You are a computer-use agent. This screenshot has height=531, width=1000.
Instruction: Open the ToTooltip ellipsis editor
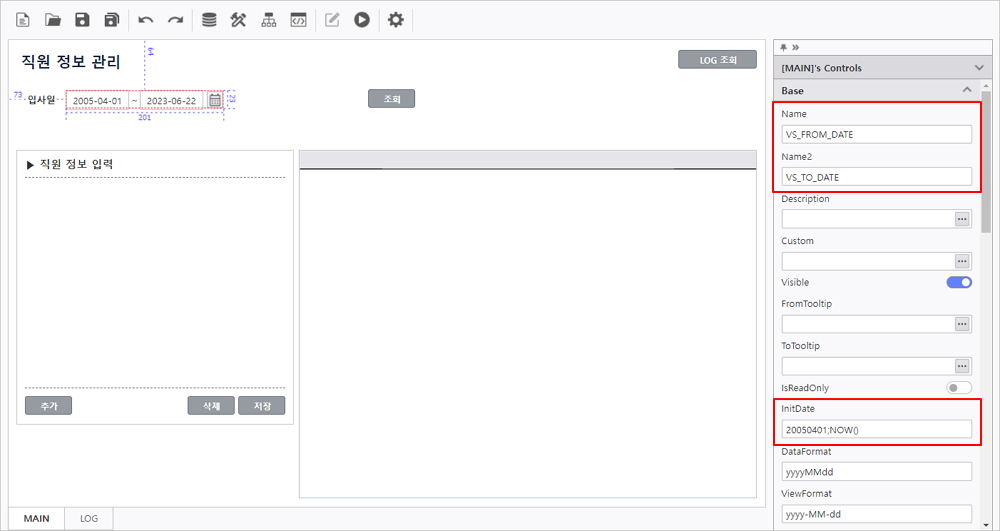[962, 366]
